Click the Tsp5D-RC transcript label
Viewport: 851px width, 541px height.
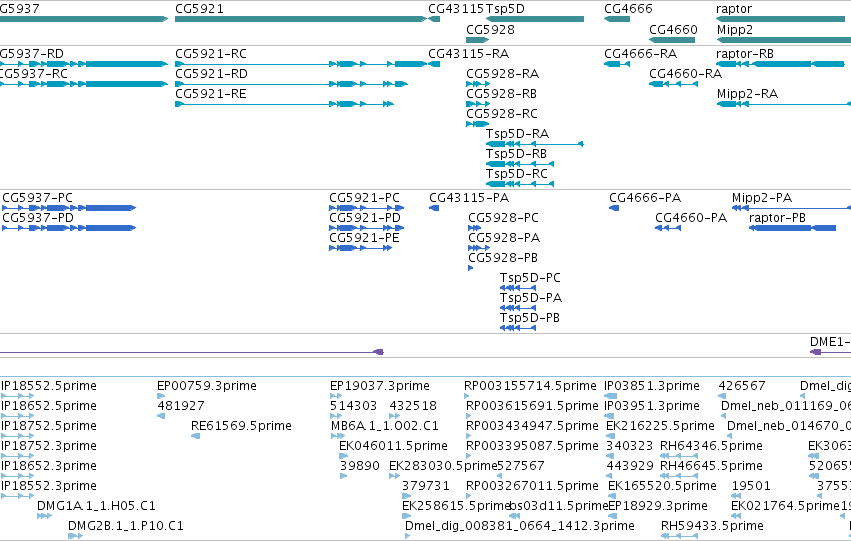pos(517,174)
